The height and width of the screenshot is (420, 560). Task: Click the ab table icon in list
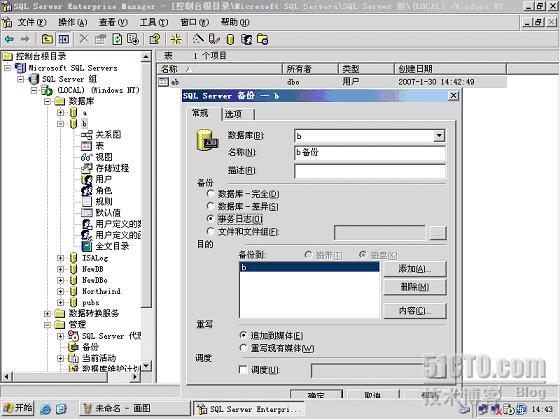pyautogui.click(x=163, y=82)
